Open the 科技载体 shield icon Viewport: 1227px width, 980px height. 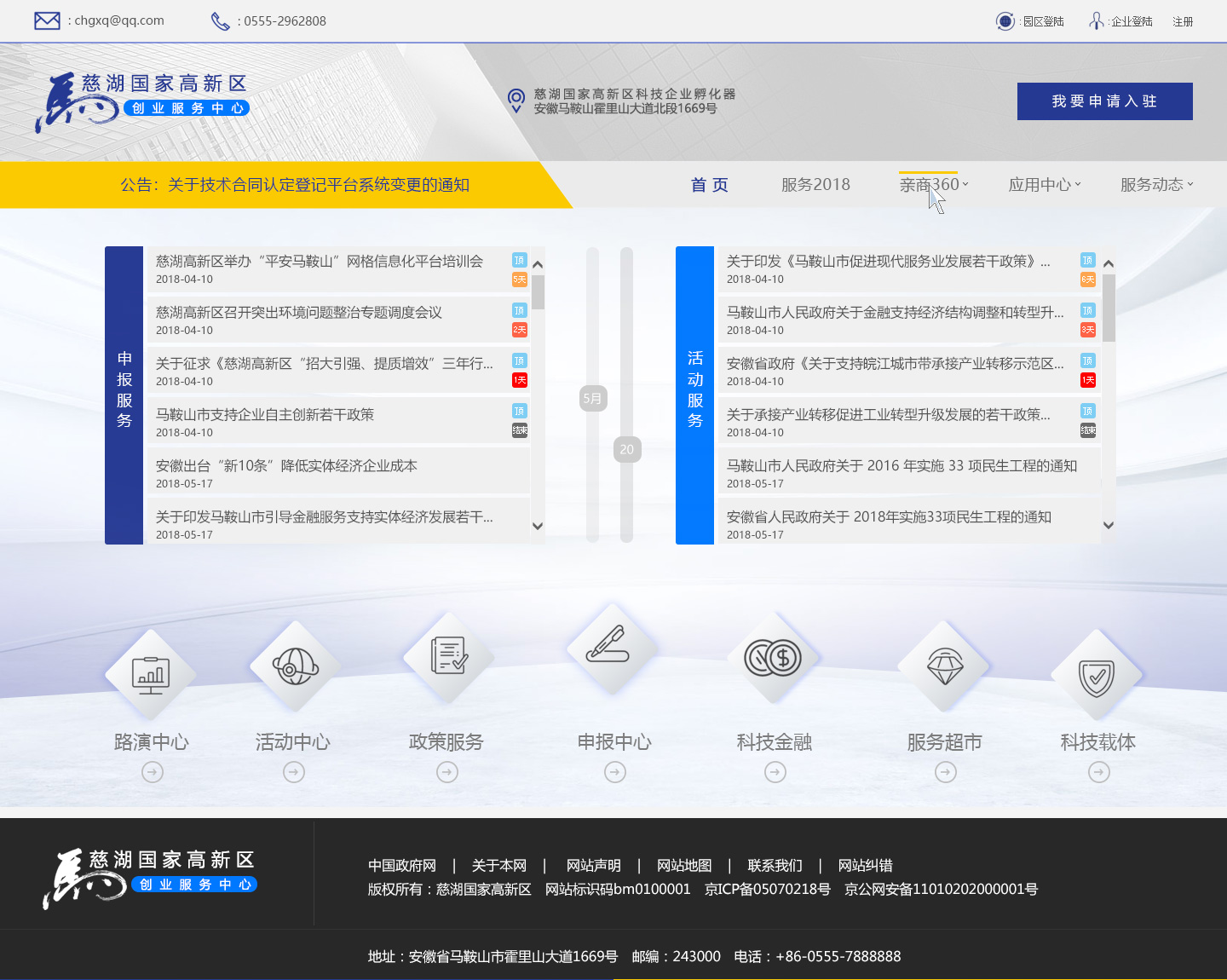point(1097,677)
